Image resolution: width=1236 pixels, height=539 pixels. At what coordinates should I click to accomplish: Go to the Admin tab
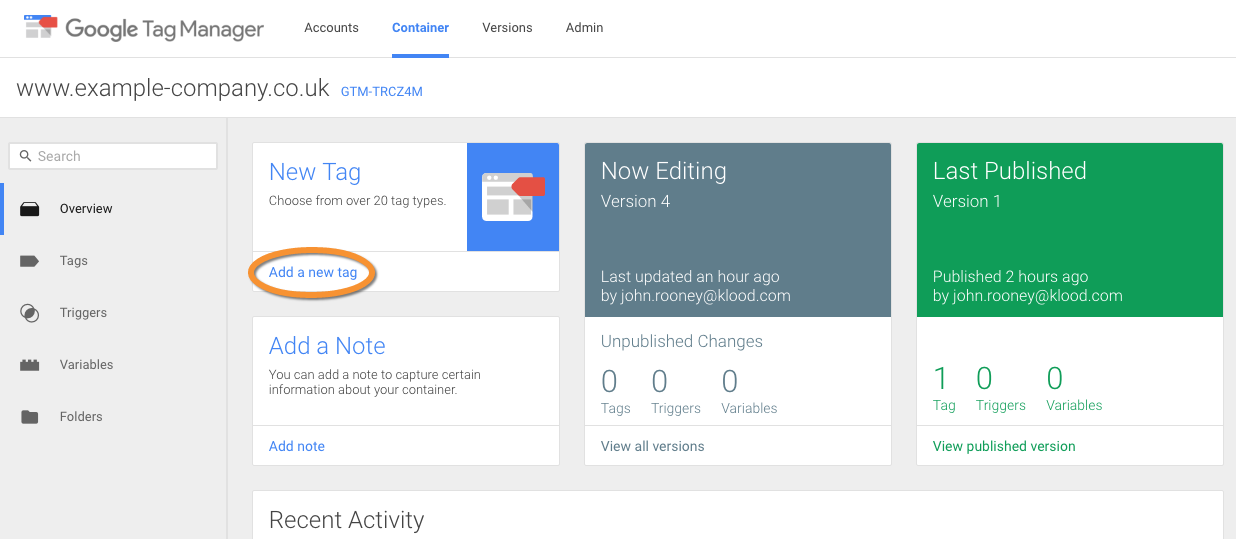point(584,28)
